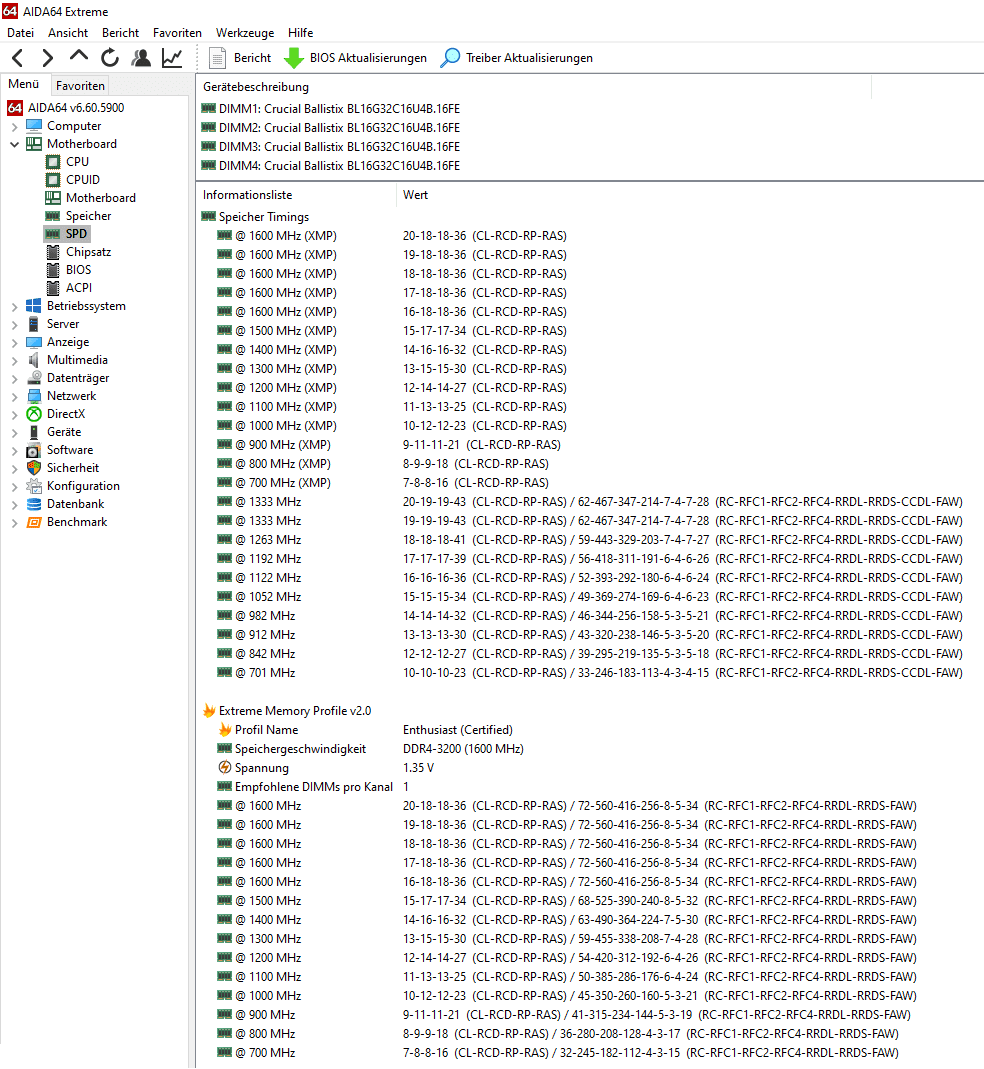Click Extreme Memory Profile flame icon
This screenshot has width=984, height=1069.
pyautogui.click(x=209, y=710)
